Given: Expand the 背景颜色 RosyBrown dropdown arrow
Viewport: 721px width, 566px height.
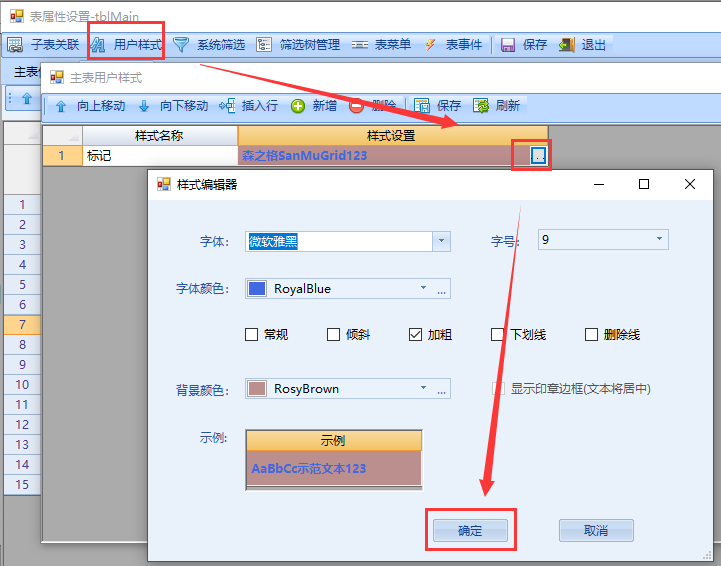Looking at the screenshot, I should 423,389.
